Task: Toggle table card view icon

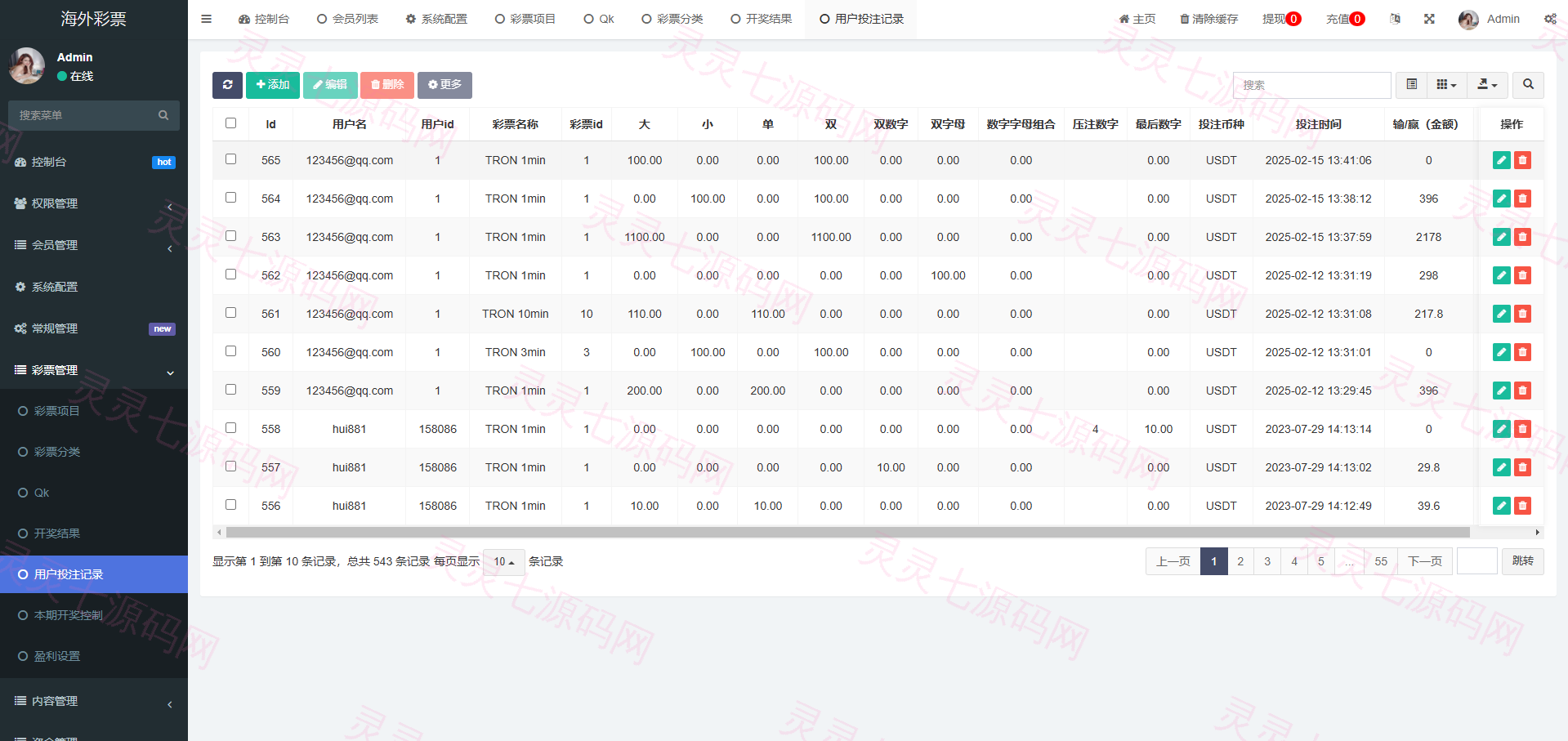Action: pos(1411,85)
